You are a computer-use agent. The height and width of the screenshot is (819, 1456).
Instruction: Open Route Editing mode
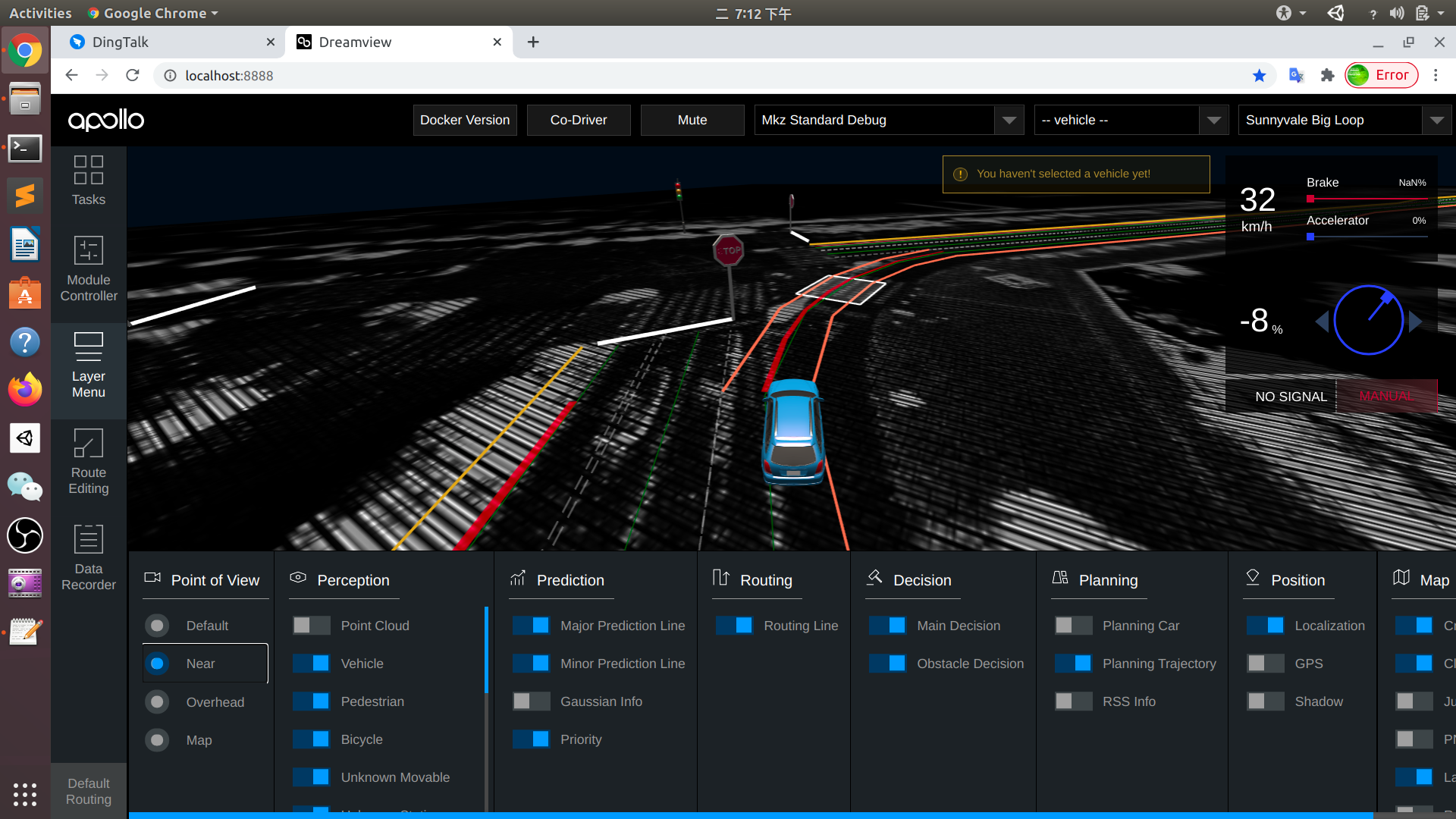(x=88, y=463)
